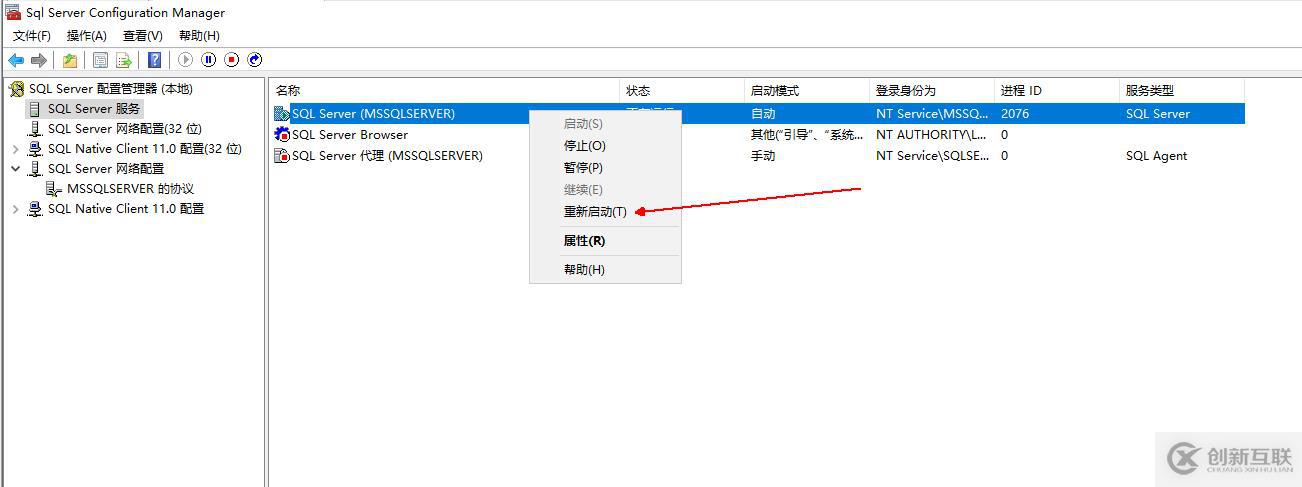Open the 操作(A) menu
1302x487 pixels.
(x=87, y=36)
